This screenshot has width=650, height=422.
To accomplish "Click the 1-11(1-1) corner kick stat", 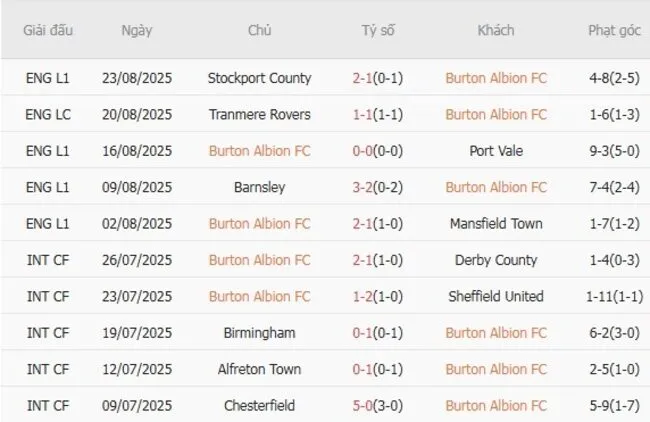I will click(614, 296).
